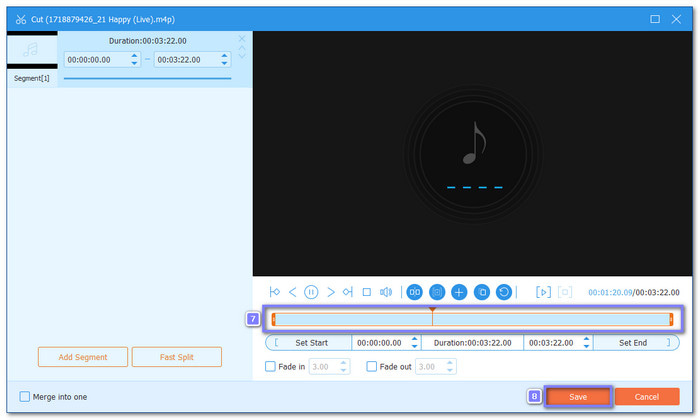This screenshot has width=700, height=420.
Task: Step back to the previous frame
Action: click(292, 292)
